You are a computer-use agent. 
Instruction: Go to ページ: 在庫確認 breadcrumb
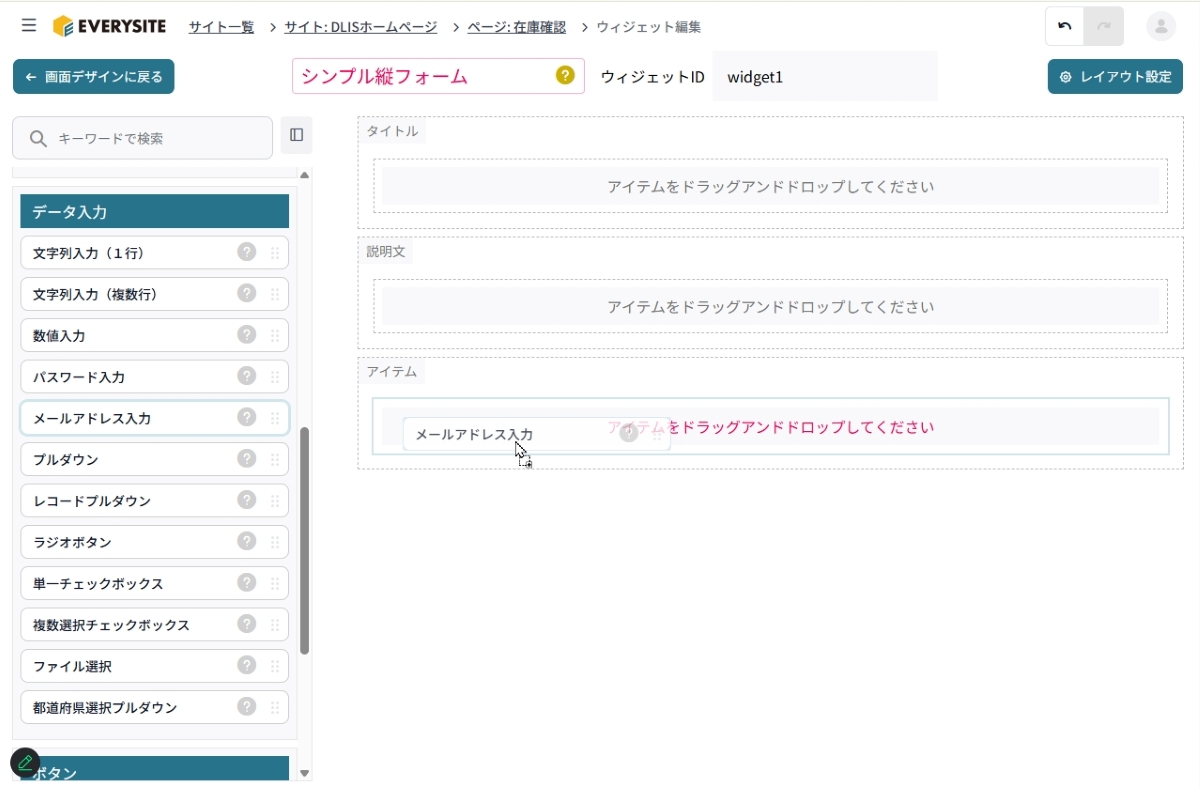pos(516,27)
